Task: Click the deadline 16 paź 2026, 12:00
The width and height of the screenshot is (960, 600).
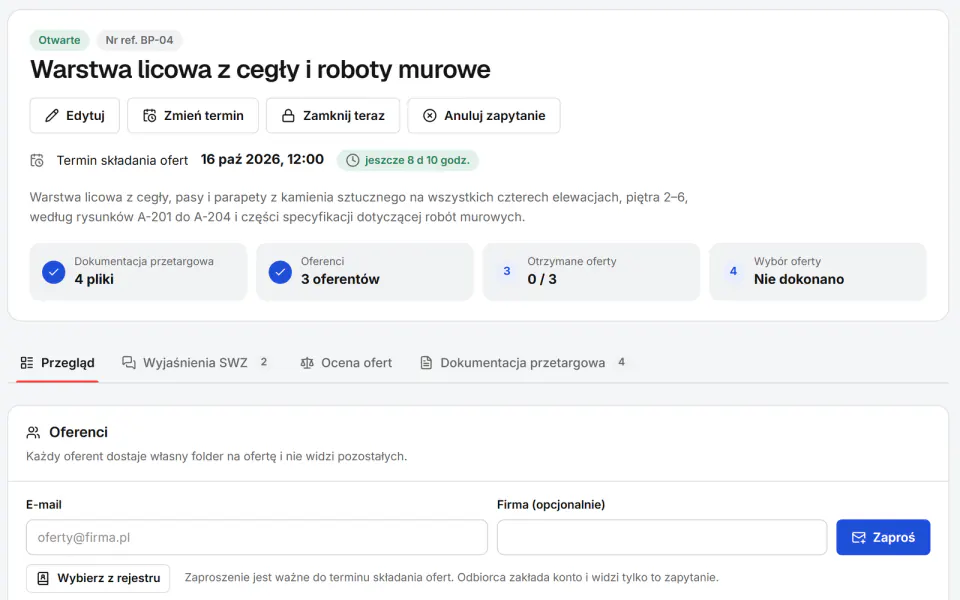Action: point(262,160)
